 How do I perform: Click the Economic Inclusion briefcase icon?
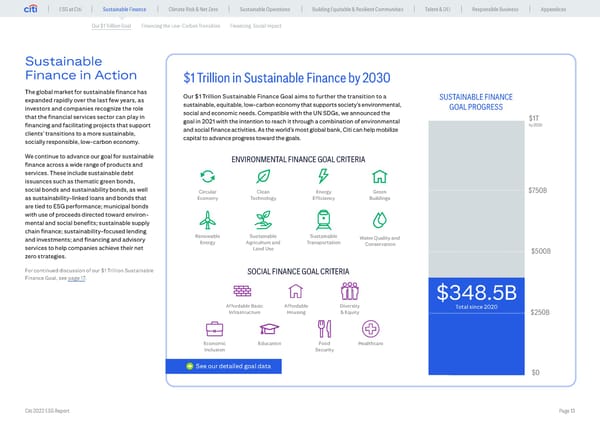coord(214,329)
